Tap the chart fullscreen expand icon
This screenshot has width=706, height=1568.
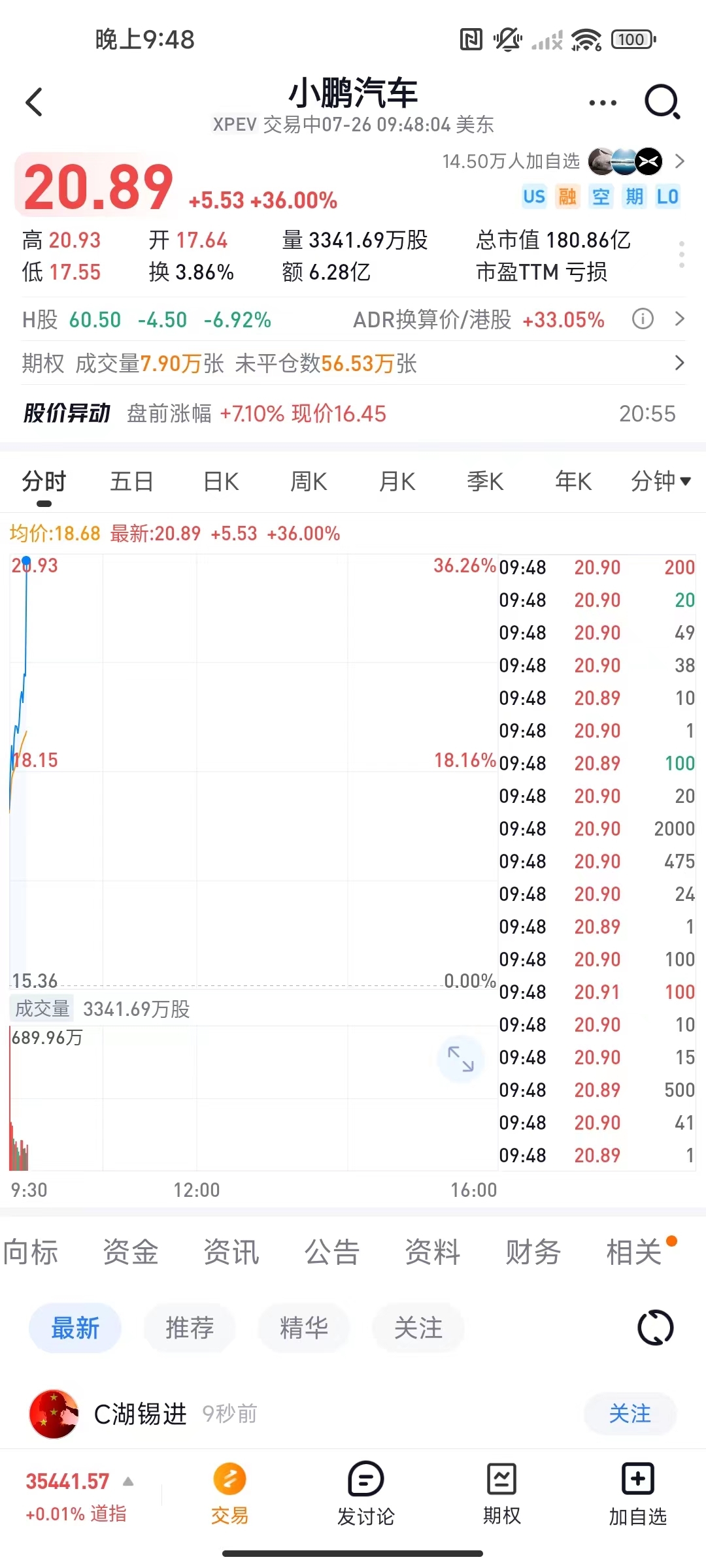point(460,1059)
